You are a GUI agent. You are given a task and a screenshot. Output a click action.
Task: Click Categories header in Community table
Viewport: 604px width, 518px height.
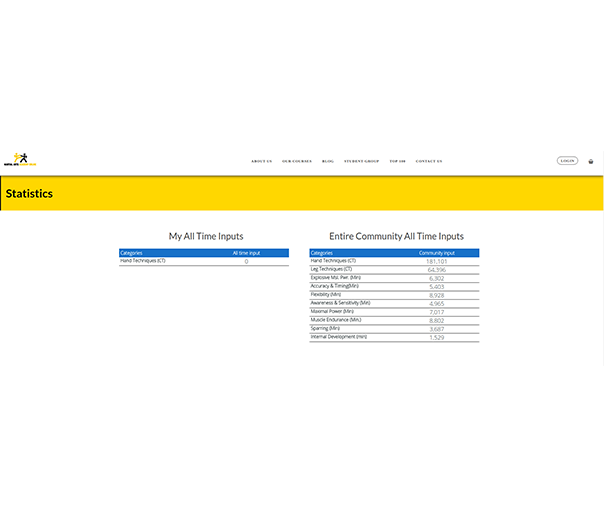322,253
